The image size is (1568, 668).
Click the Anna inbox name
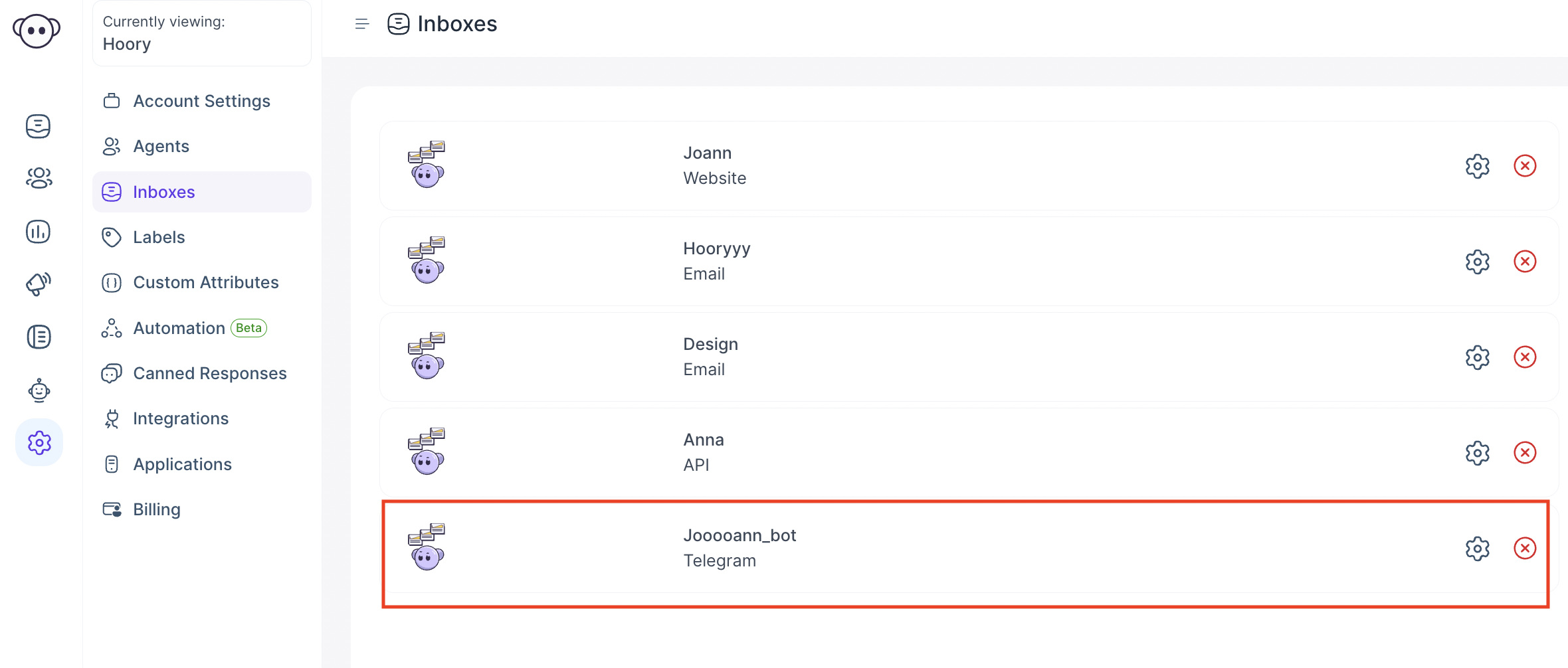(704, 440)
